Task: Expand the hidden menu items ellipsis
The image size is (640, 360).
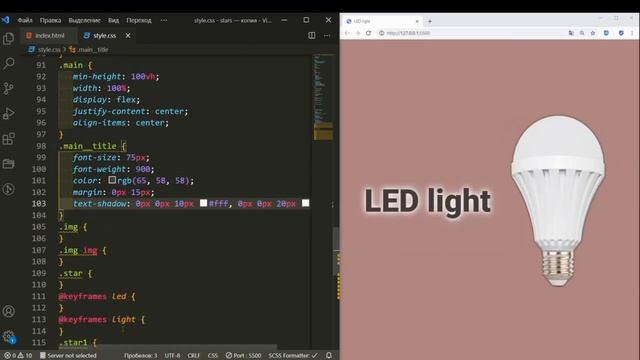Action: pyautogui.click(x=164, y=20)
